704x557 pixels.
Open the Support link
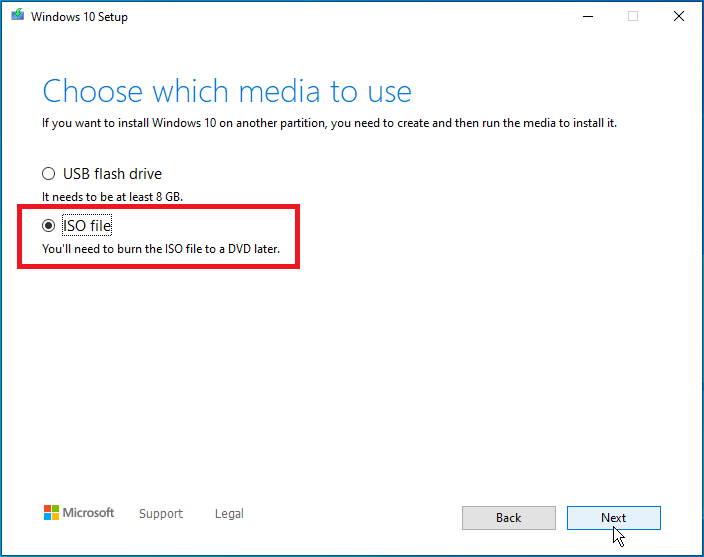coord(161,513)
